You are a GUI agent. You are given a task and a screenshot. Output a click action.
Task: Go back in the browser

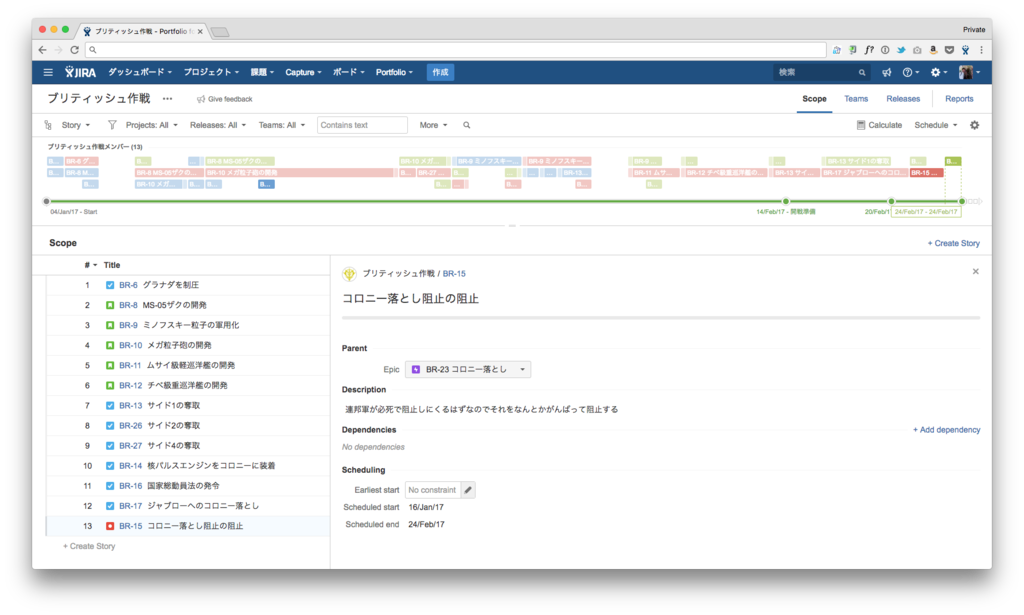coord(42,50)
